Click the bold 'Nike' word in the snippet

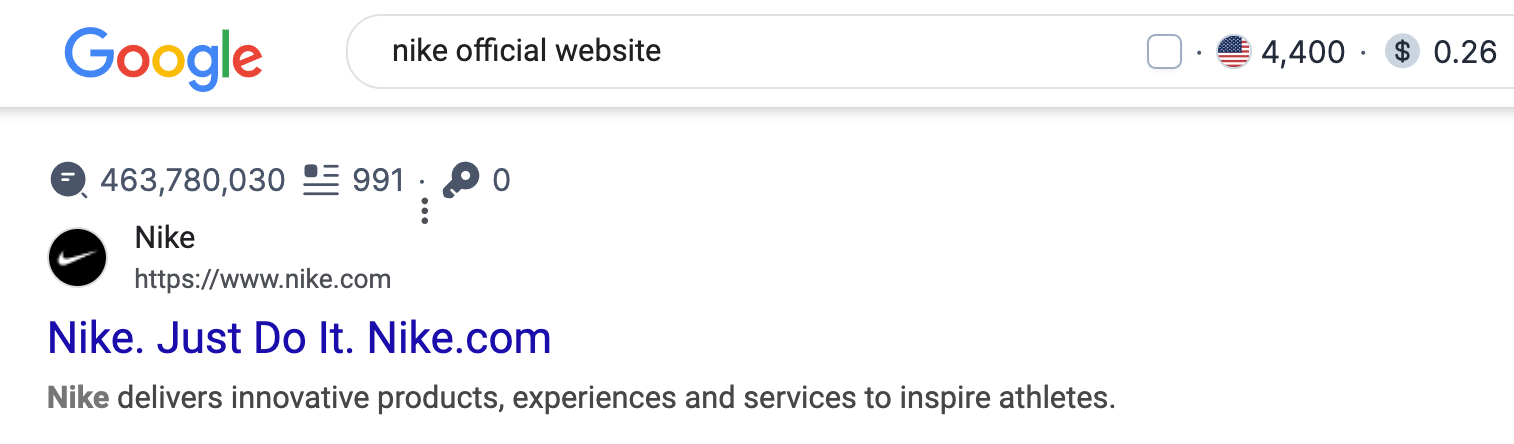tap(78, 399)
